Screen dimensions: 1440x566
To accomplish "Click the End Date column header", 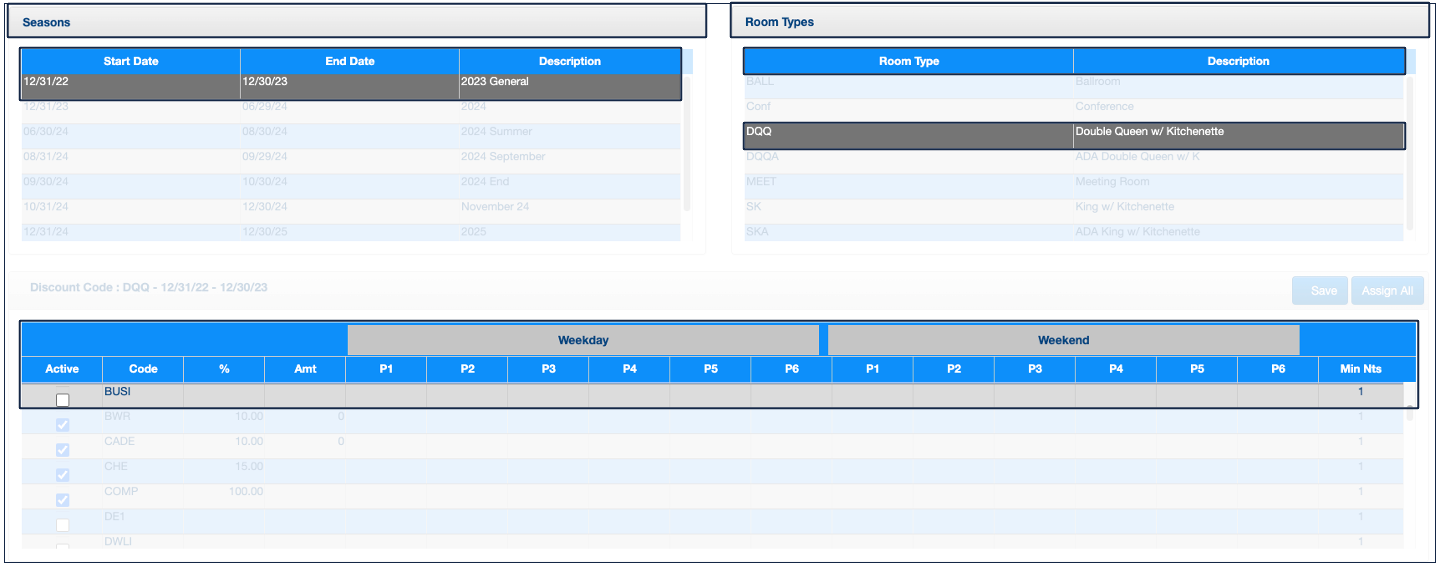I will (x=350, y=61).
